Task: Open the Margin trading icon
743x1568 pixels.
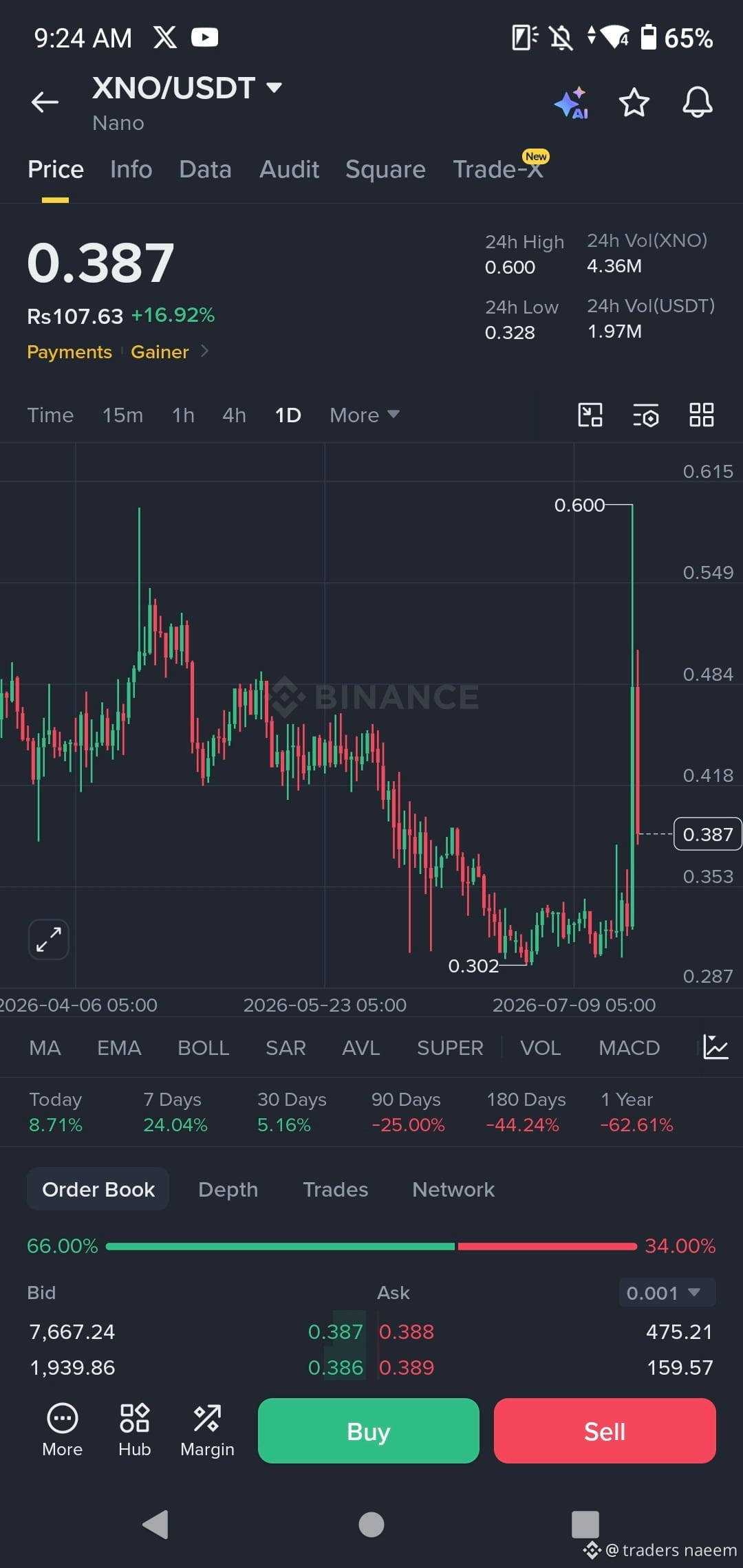Action: pos(207,1430)
